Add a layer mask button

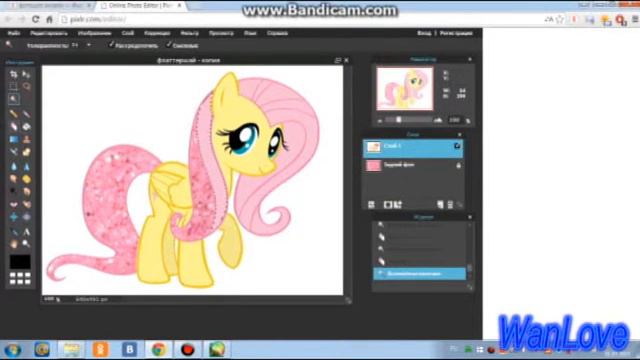[x=388, y=204]
